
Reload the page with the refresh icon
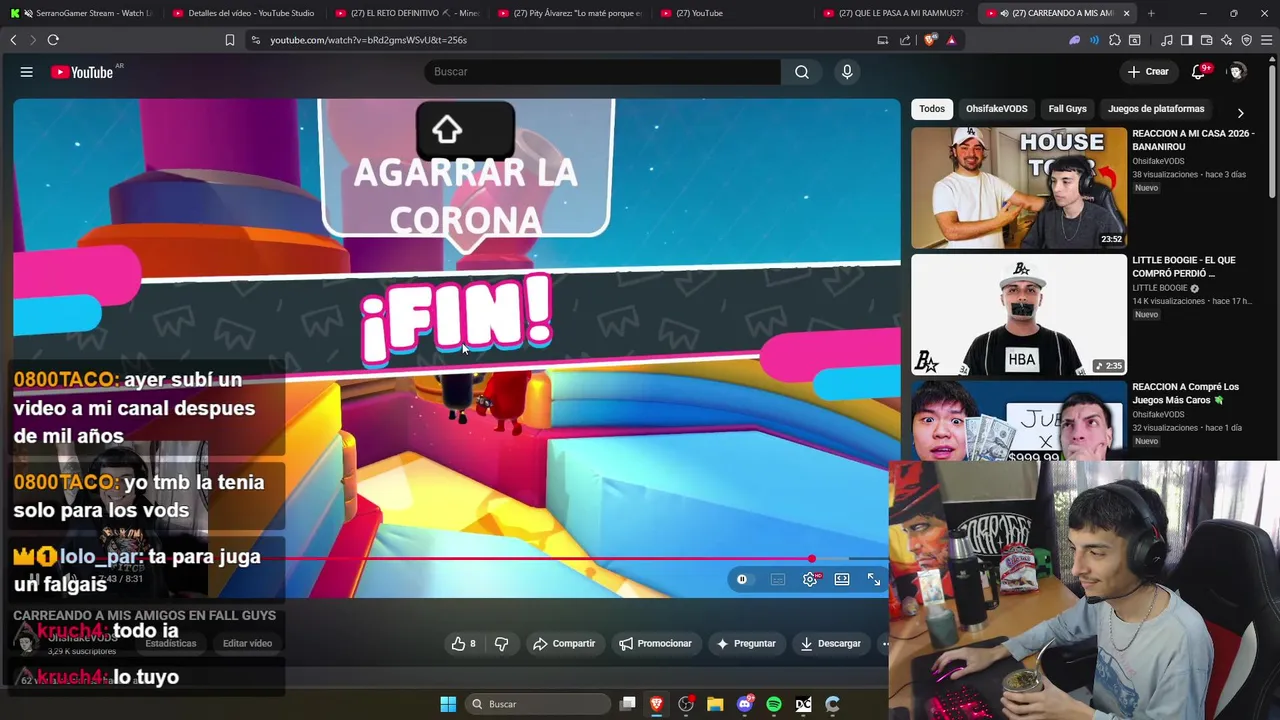pyautogui.click(x=53, y=40)
